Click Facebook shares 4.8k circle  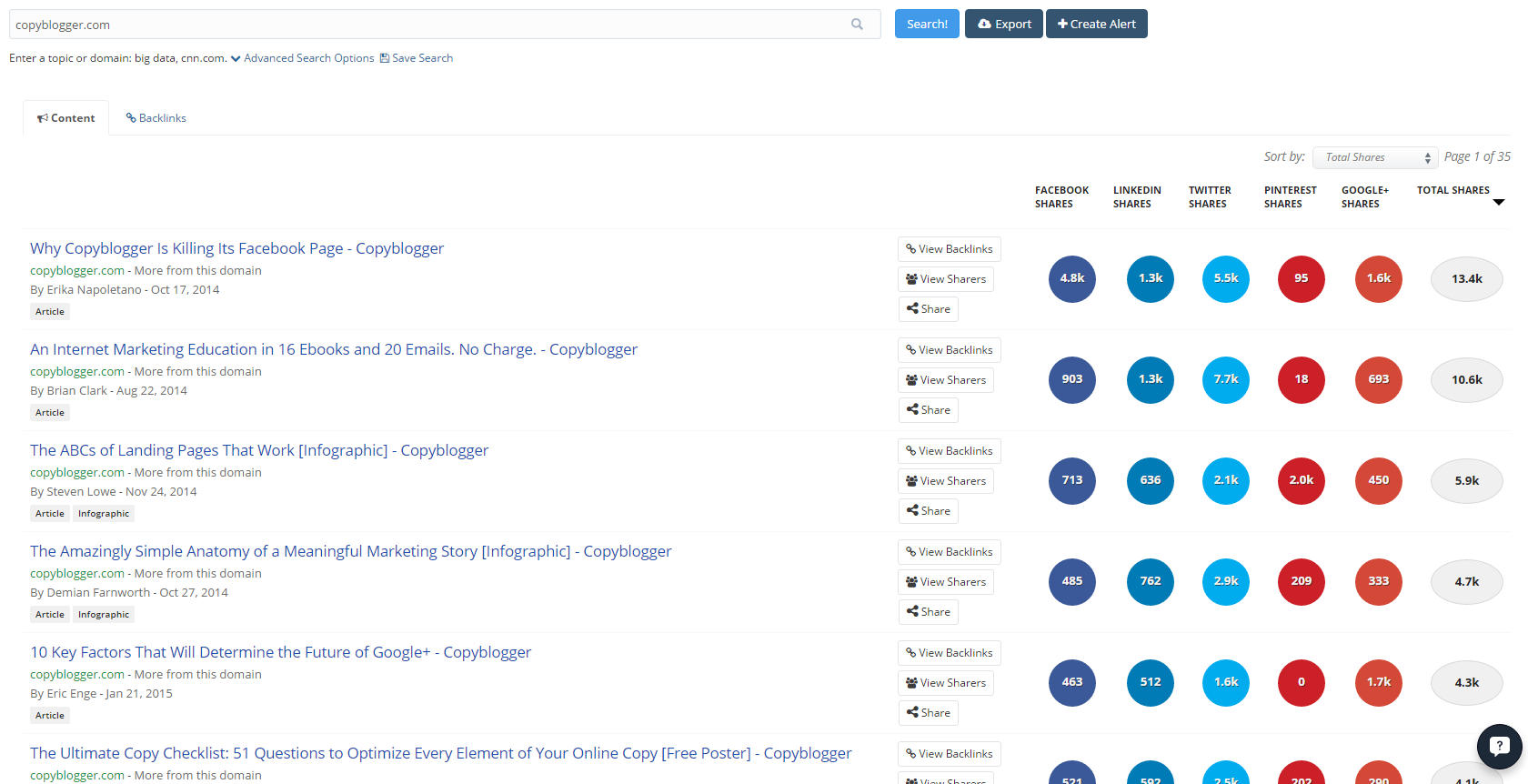[1072, 279]
